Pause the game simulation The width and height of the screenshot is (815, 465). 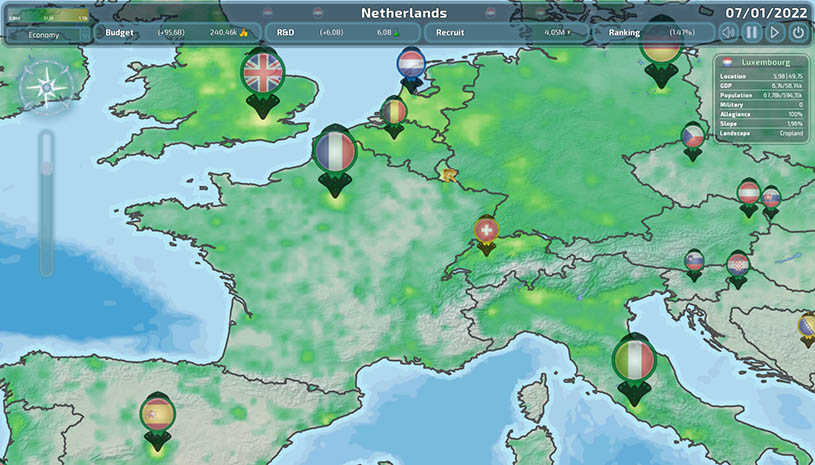(x=751, y=33)
